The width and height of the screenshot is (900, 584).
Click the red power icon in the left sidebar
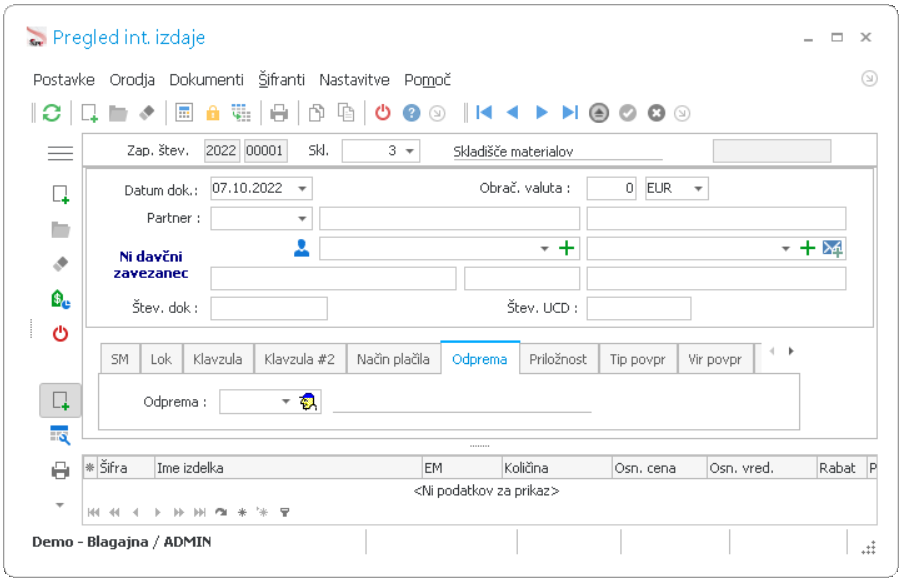coord(60,334)
